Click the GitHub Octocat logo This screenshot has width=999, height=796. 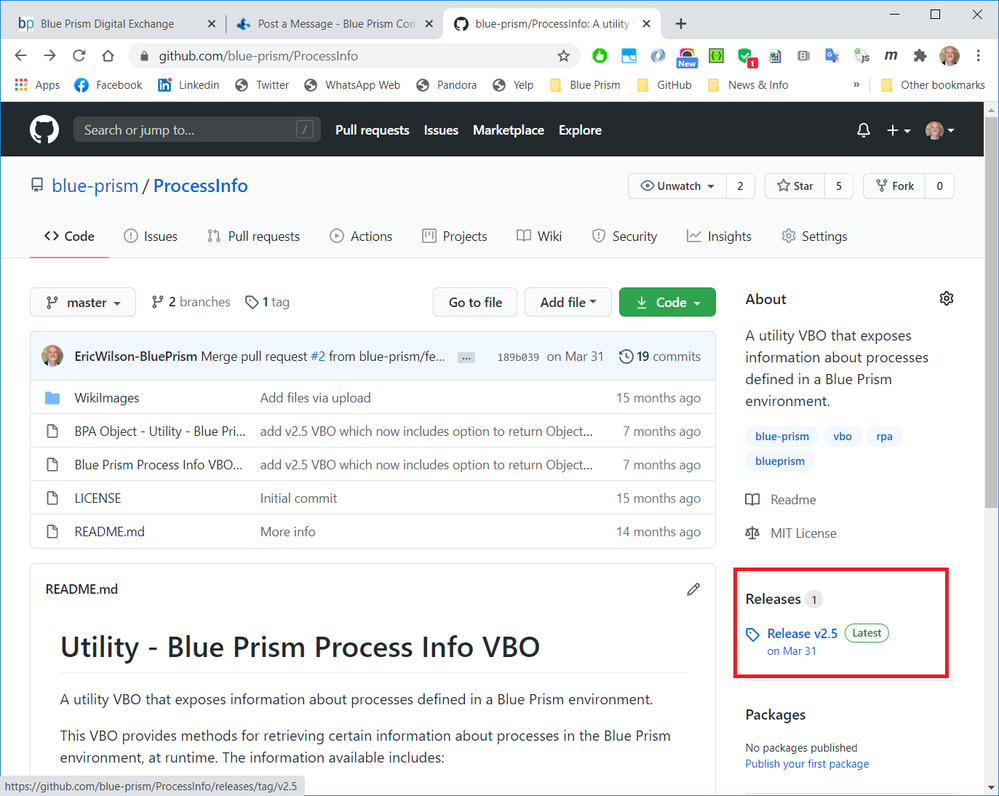pyautogui.click(x=44, y=130)
